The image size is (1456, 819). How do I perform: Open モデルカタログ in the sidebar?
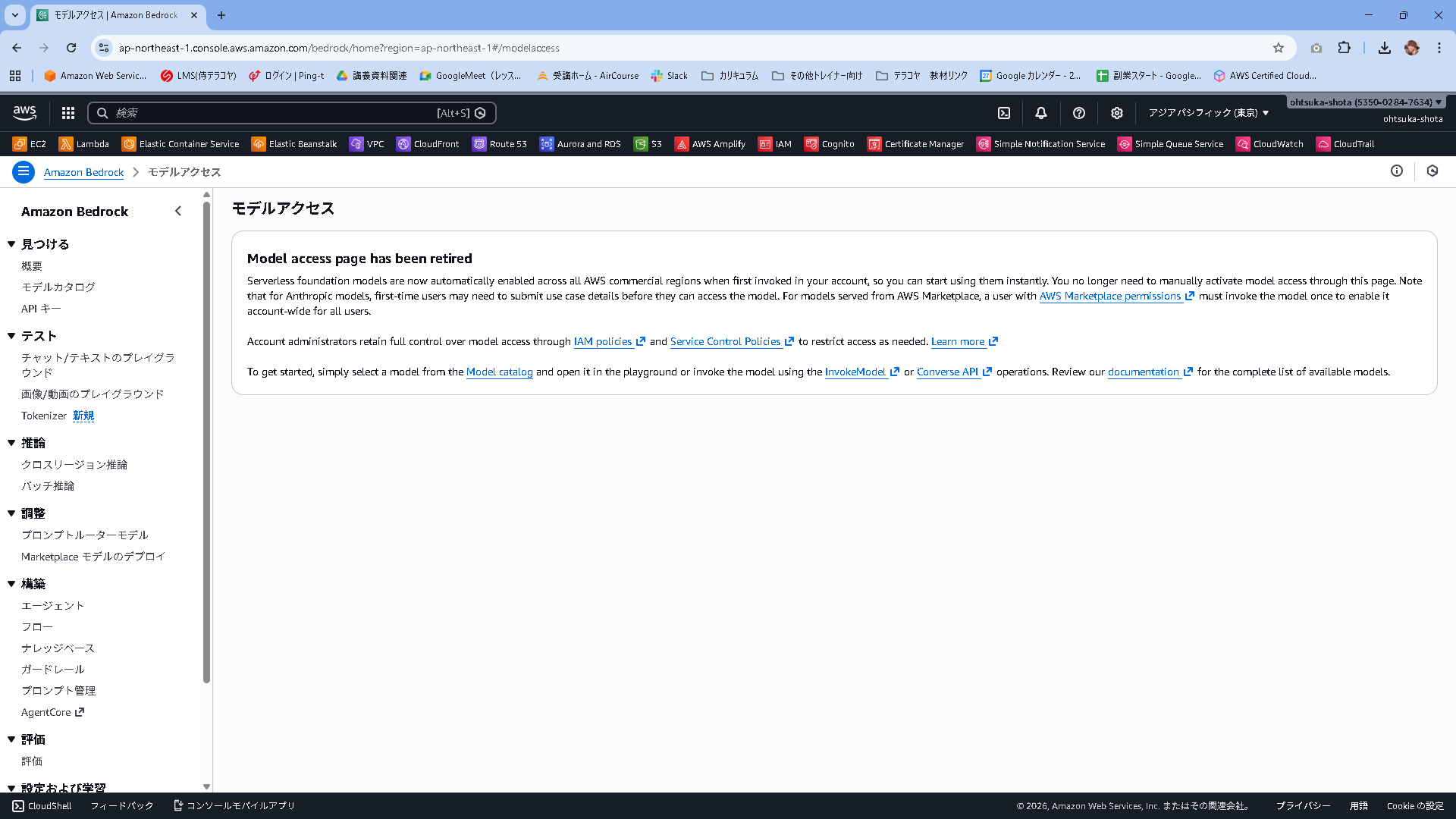(58, 287)
